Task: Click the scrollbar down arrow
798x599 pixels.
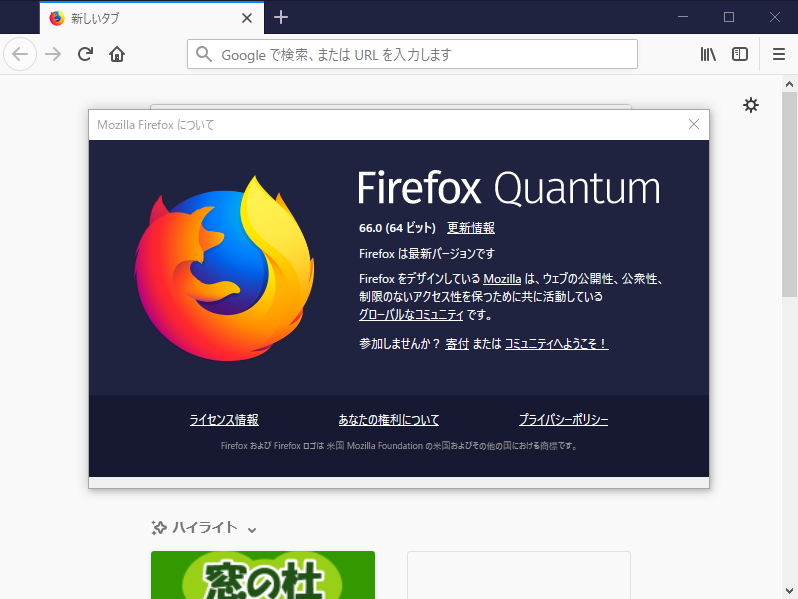Action: pos(789,591)
